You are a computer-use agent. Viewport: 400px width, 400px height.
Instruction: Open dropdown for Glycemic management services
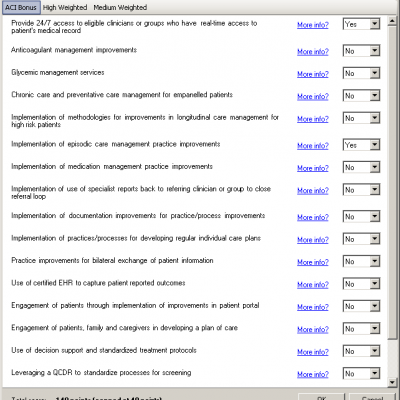click(x=362, y=73)
